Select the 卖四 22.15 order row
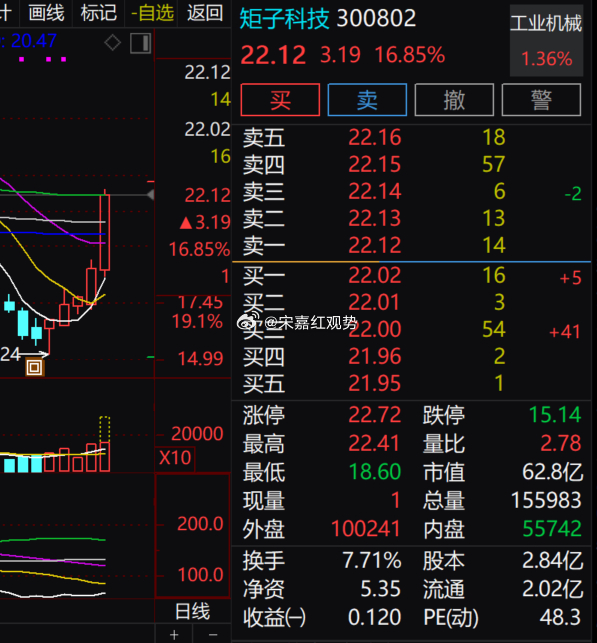The height and width of the screenshot is (643, 597). coord(412,164)
